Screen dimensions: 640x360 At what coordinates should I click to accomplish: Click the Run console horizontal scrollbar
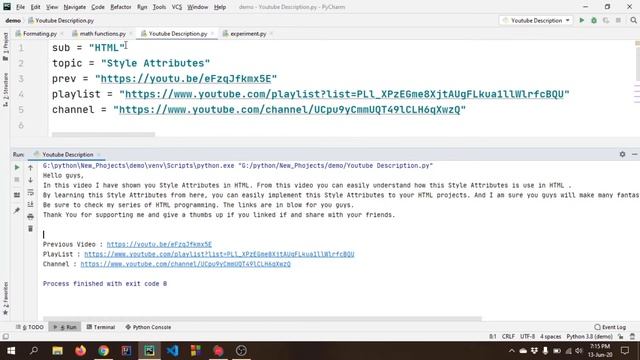click(262, 318)
